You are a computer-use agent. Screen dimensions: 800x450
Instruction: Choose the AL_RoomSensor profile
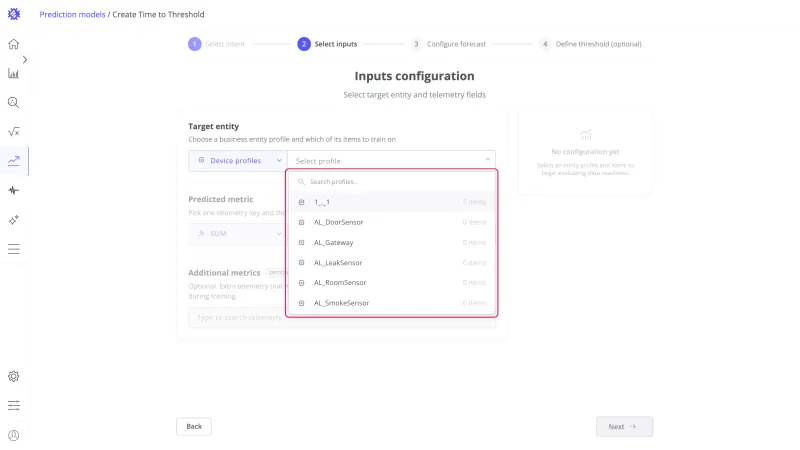(391, 283)
